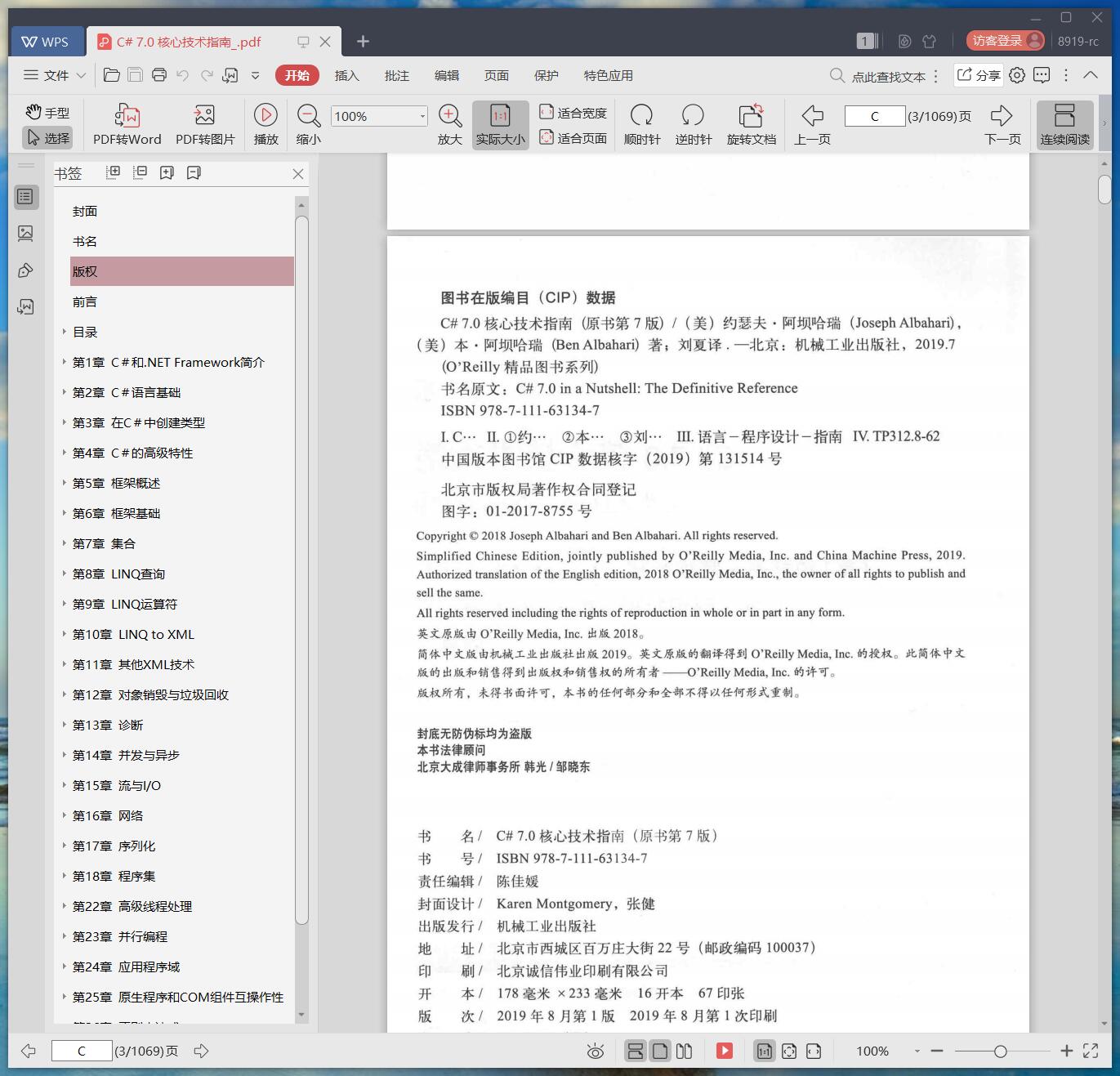Screen dimensions: 1120x1076
Task: Expand 第1章 C#和.NET Framework简介
Action: pos(65,362)
